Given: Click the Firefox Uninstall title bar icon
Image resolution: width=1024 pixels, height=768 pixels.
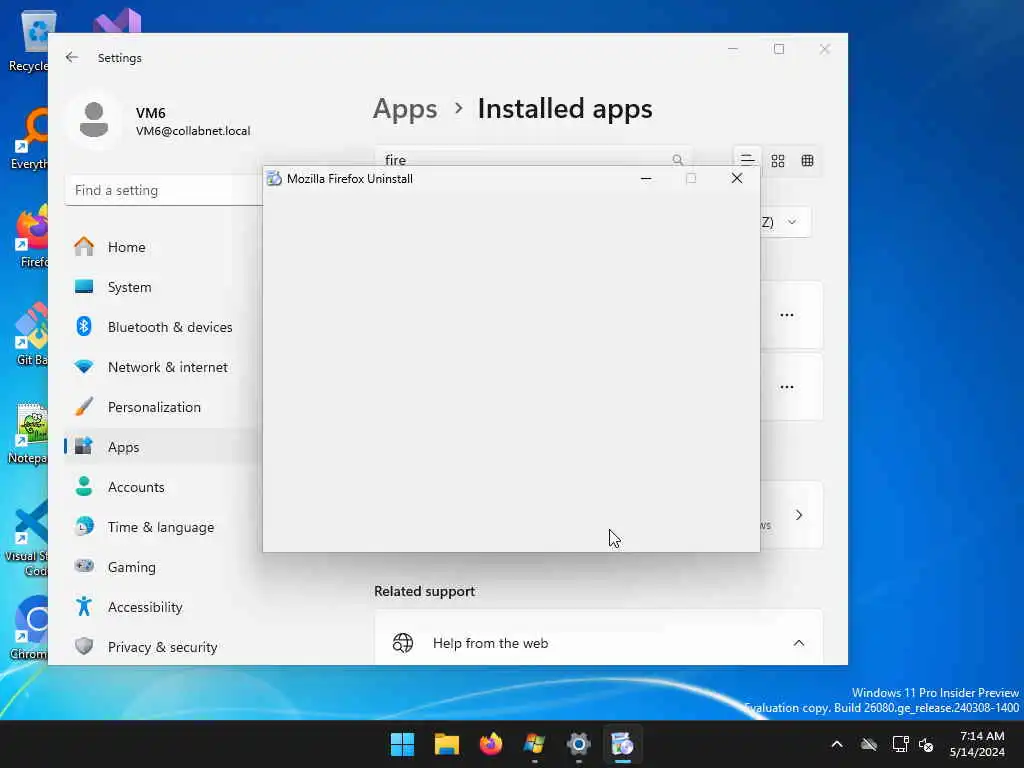Looking at the screenshot, I should pyautogui.click(x=274, y=179).
